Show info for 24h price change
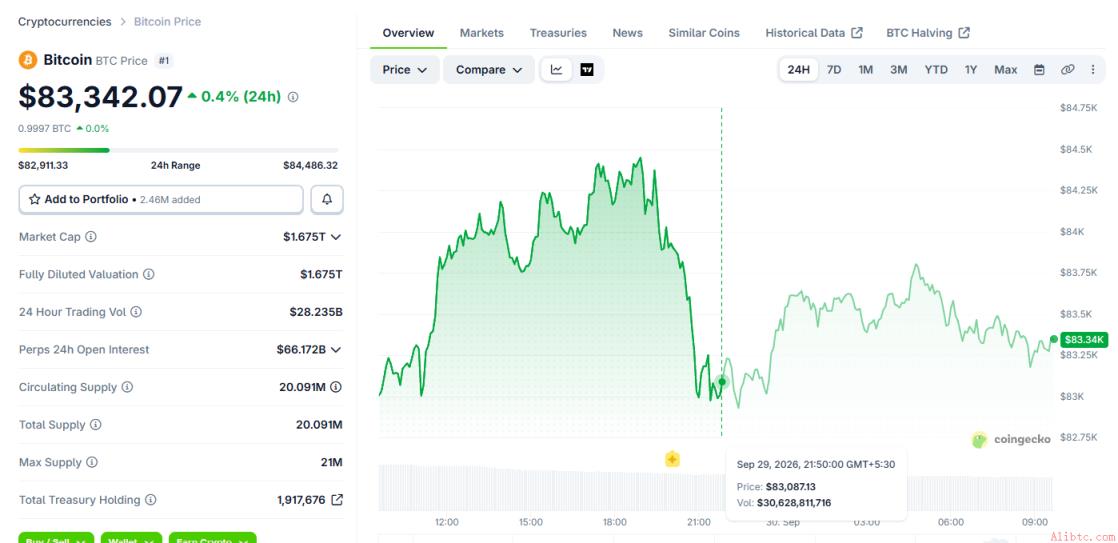 coord(293,97)
